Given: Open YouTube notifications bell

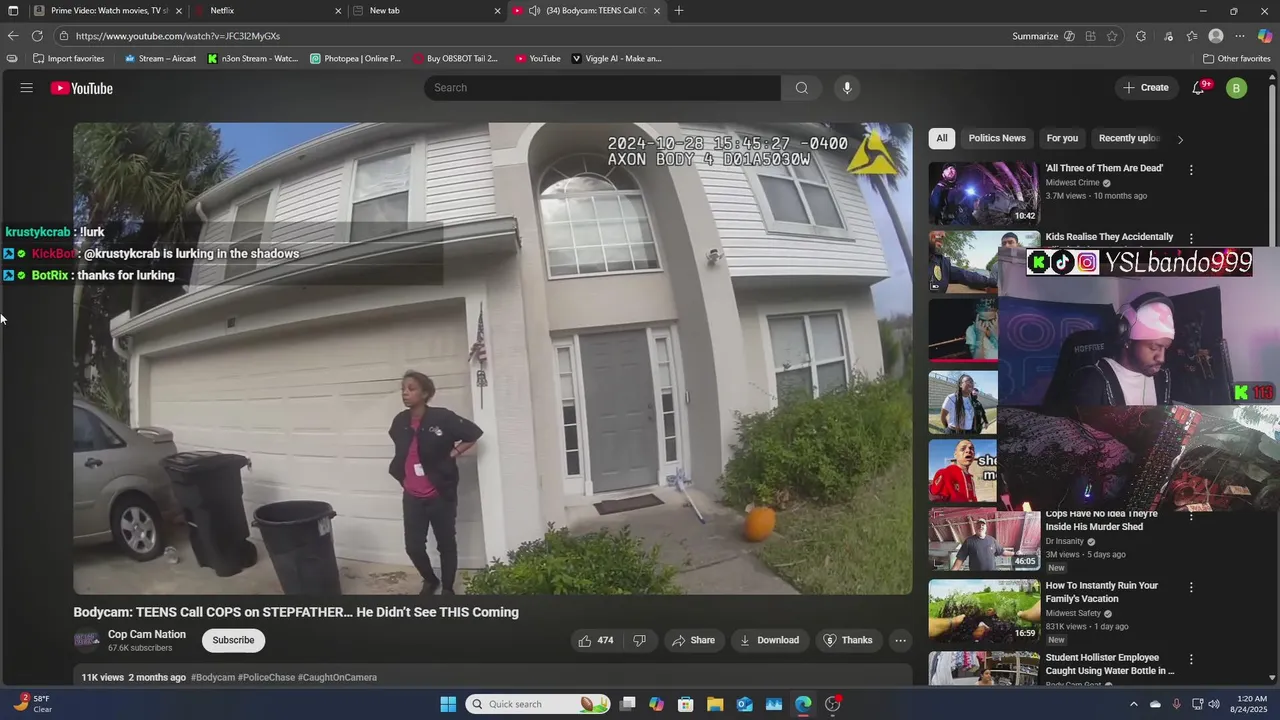Looking at the screenshot, I should tap(1198, 88).
